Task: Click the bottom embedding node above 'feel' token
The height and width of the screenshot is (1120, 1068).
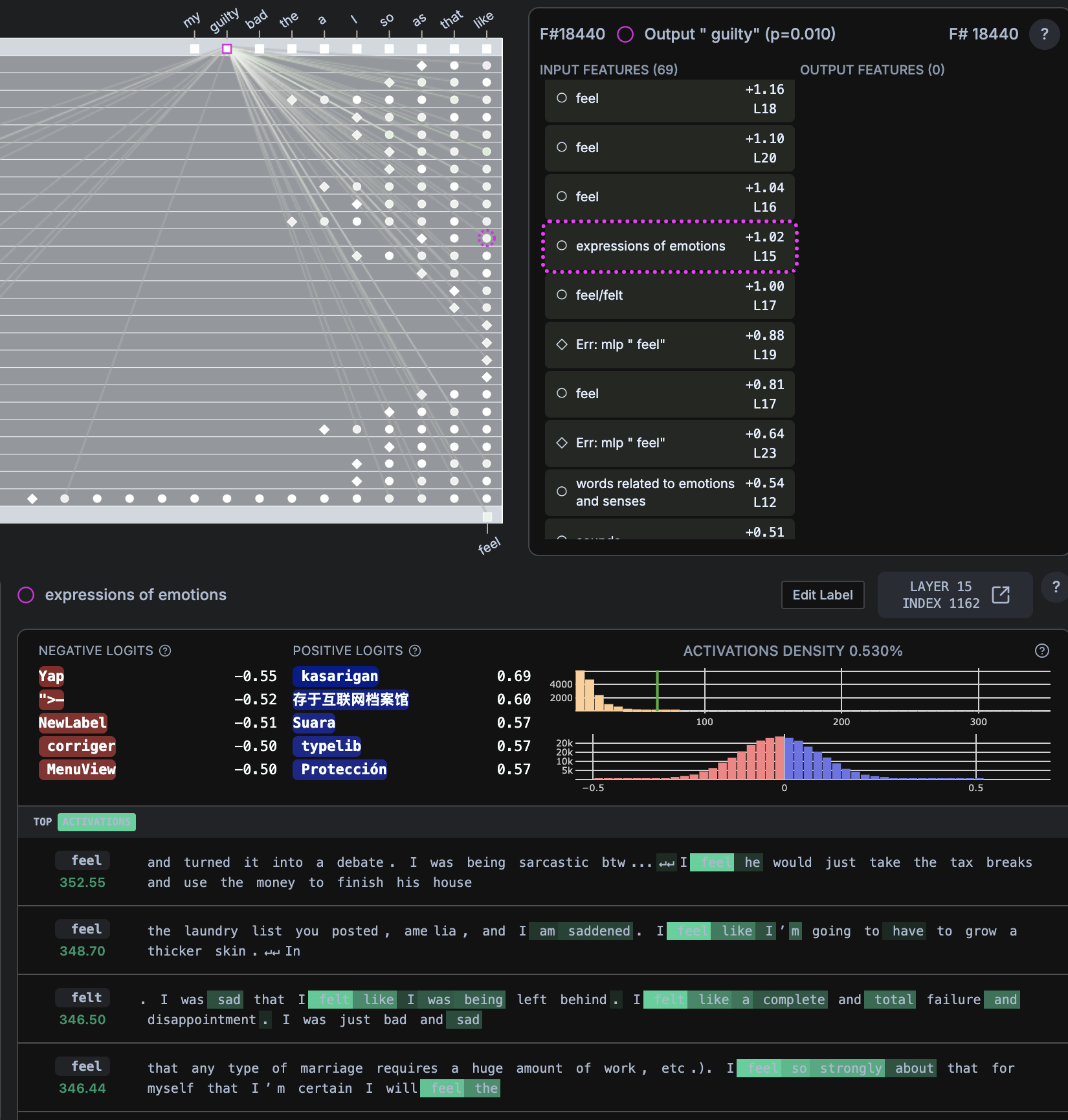Action: point(487,517)
